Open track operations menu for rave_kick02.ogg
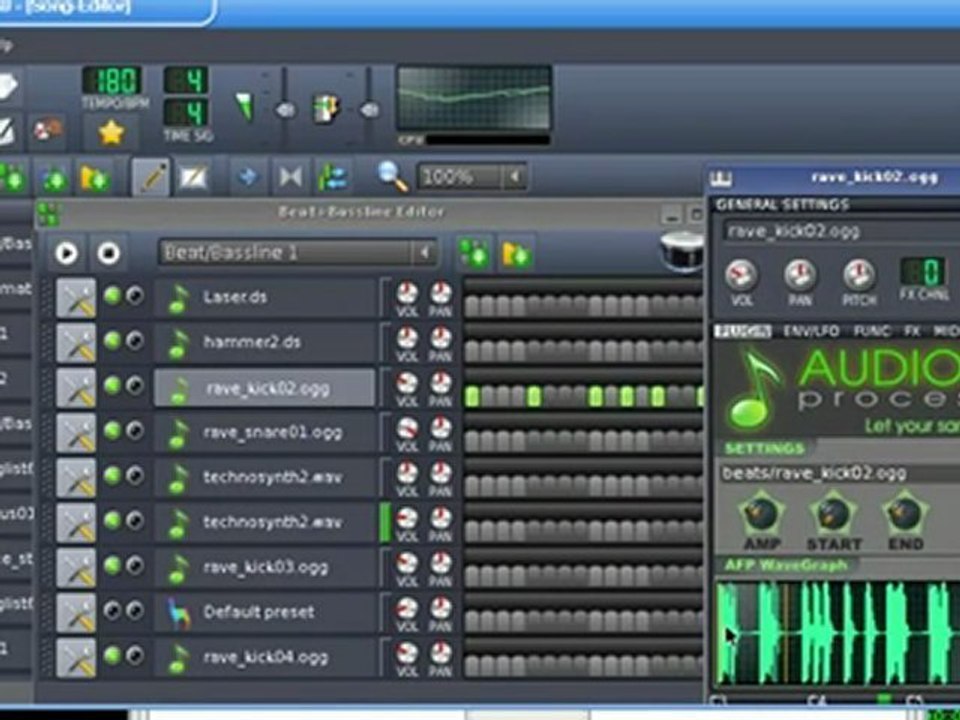Screen dimensions: 960x720 pyautogui.click(x=77, y=388)
